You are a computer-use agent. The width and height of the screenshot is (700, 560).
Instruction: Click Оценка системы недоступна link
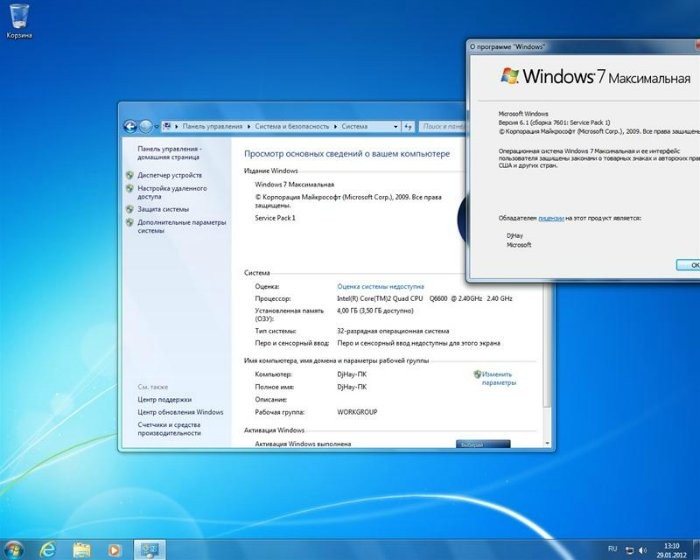[380, 287]
